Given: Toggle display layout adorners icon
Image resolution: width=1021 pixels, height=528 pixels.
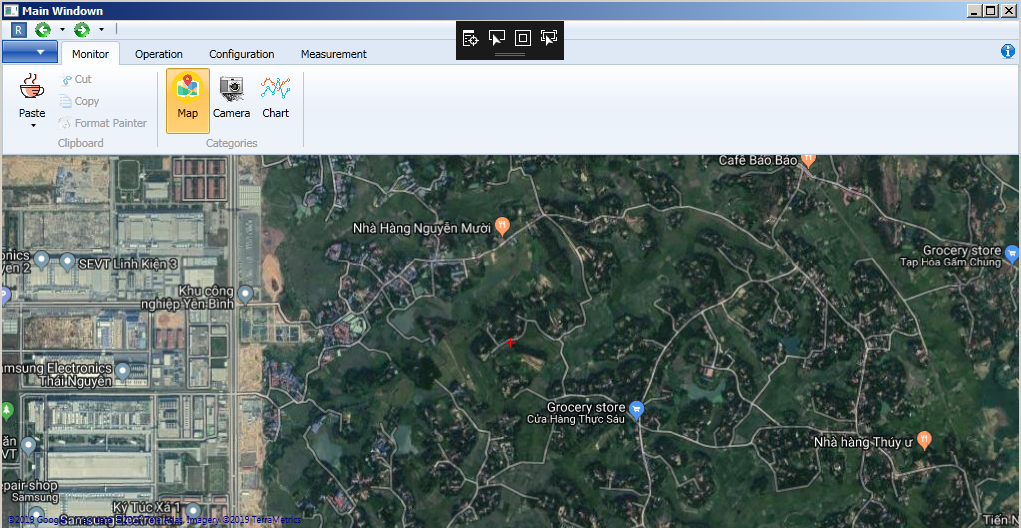Looking at the screenshot, I should tap(523, 38).
